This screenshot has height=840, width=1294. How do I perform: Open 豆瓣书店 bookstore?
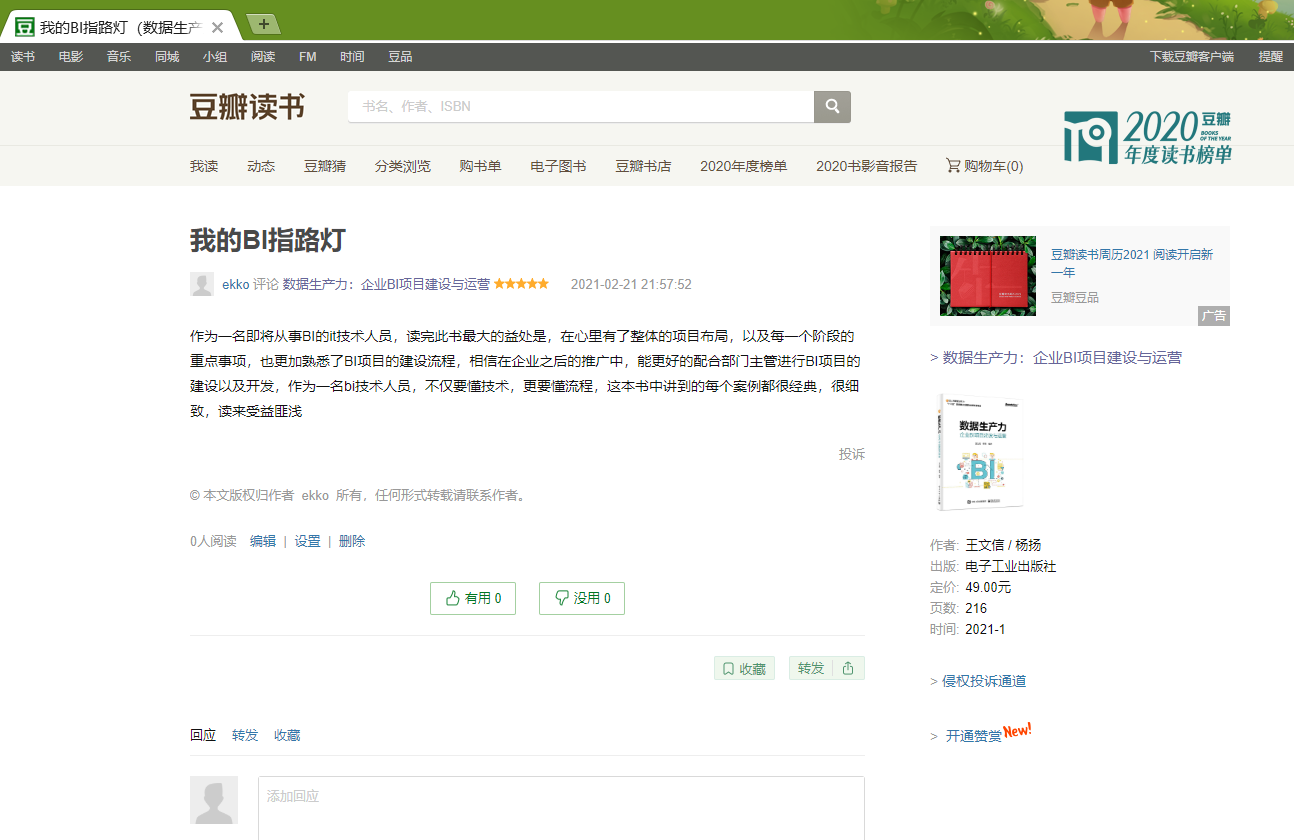pos(643,166)
